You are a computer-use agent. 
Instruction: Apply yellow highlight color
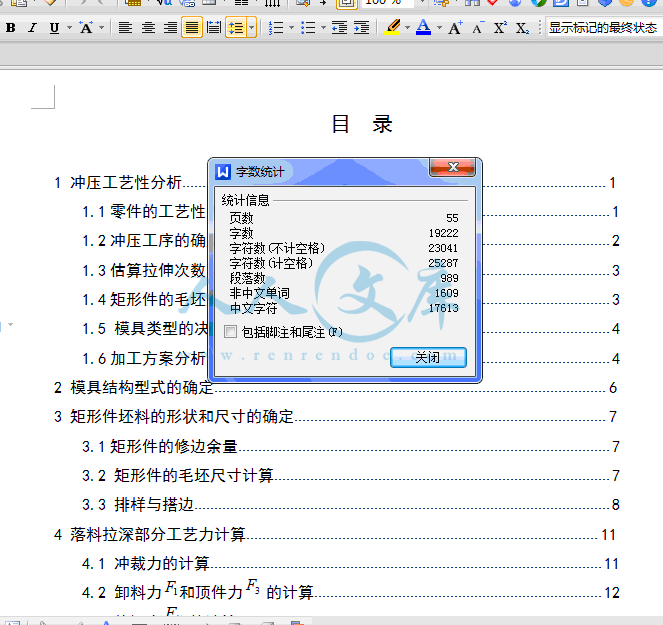[x=393, y=28]
